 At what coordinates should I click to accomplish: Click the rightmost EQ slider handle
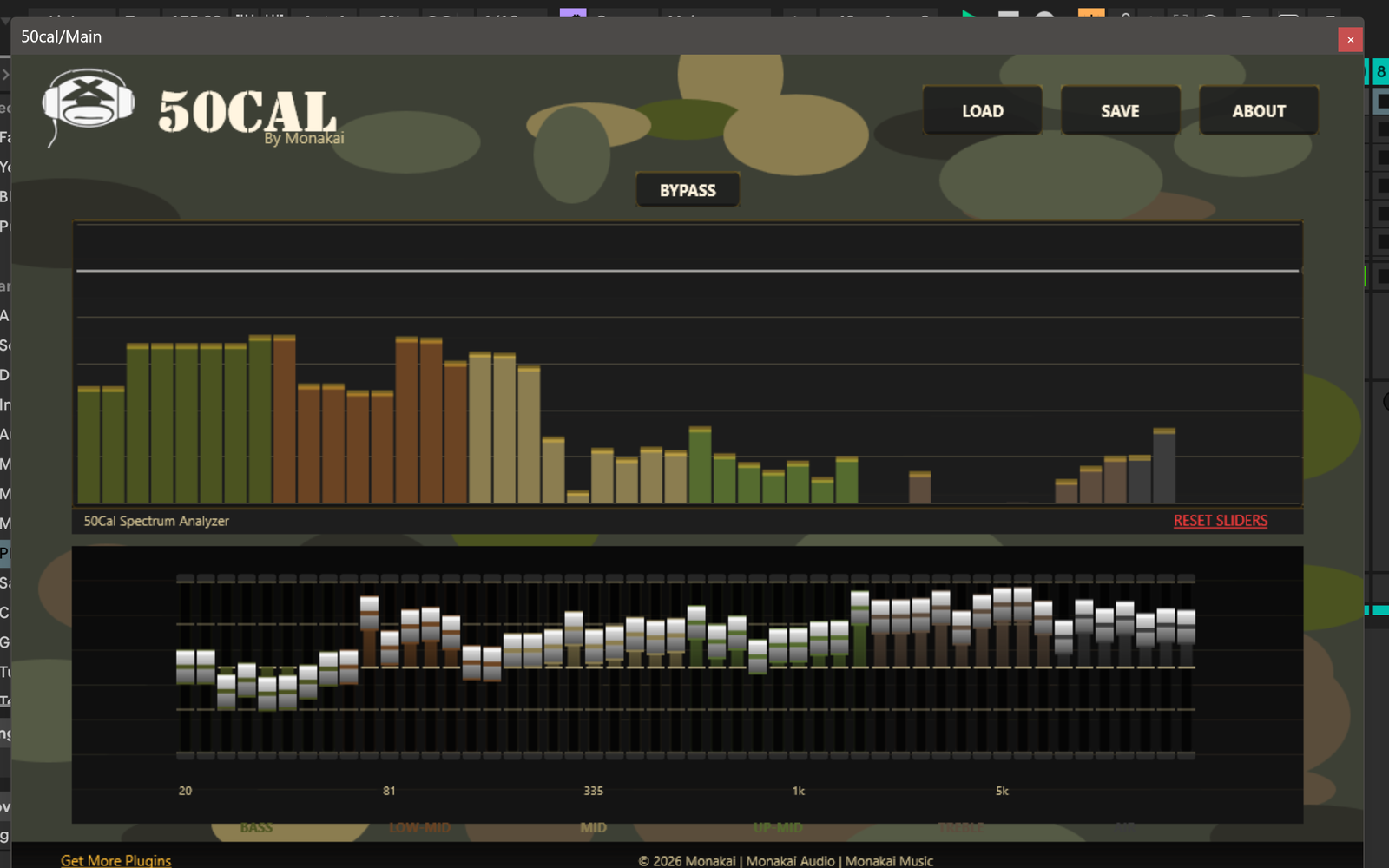[x=1186, y=627]
